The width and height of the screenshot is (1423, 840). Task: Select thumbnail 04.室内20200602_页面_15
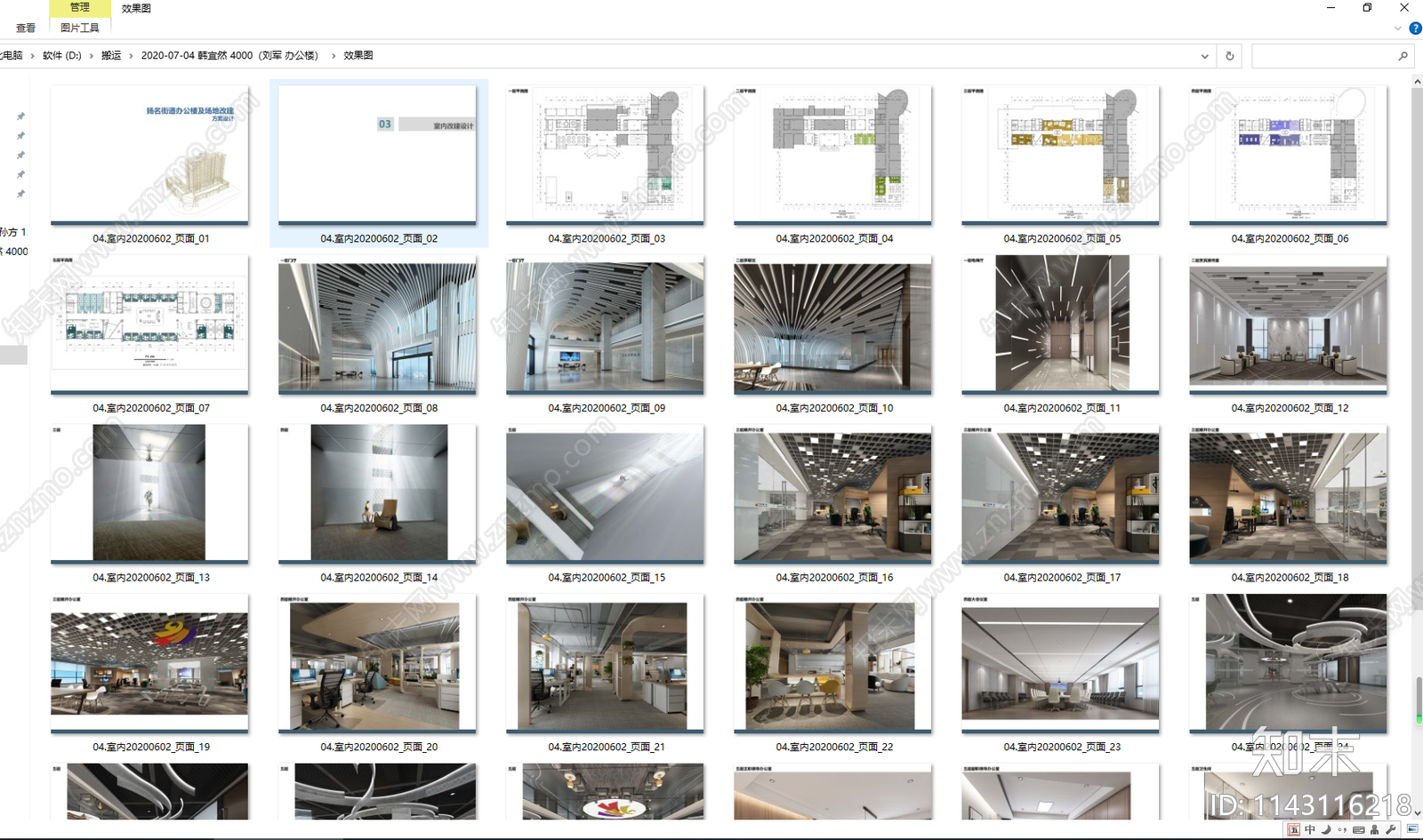[605, 494]
